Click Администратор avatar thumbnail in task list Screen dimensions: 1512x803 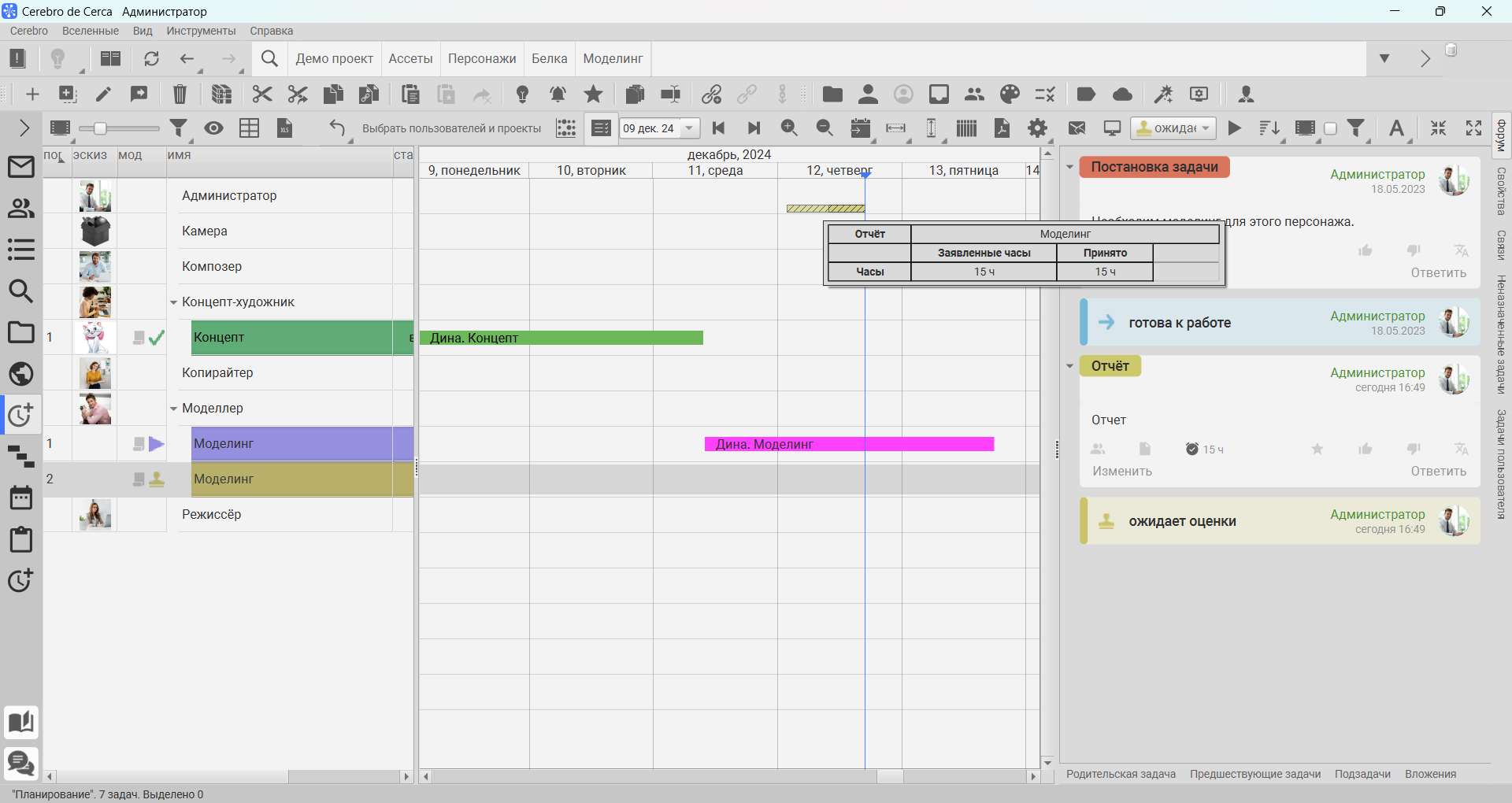95,196
